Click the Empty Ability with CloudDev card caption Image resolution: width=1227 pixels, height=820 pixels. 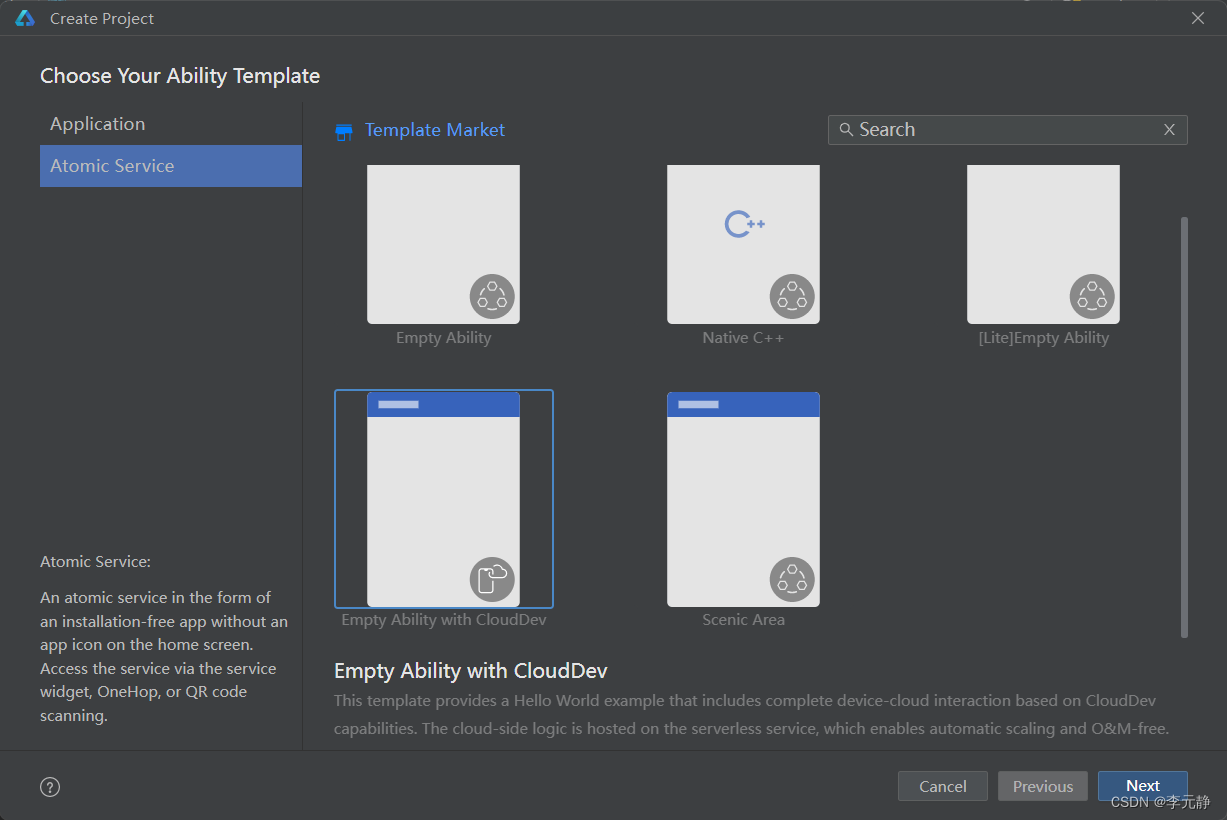pyautogui.click(x=444, y=620)
